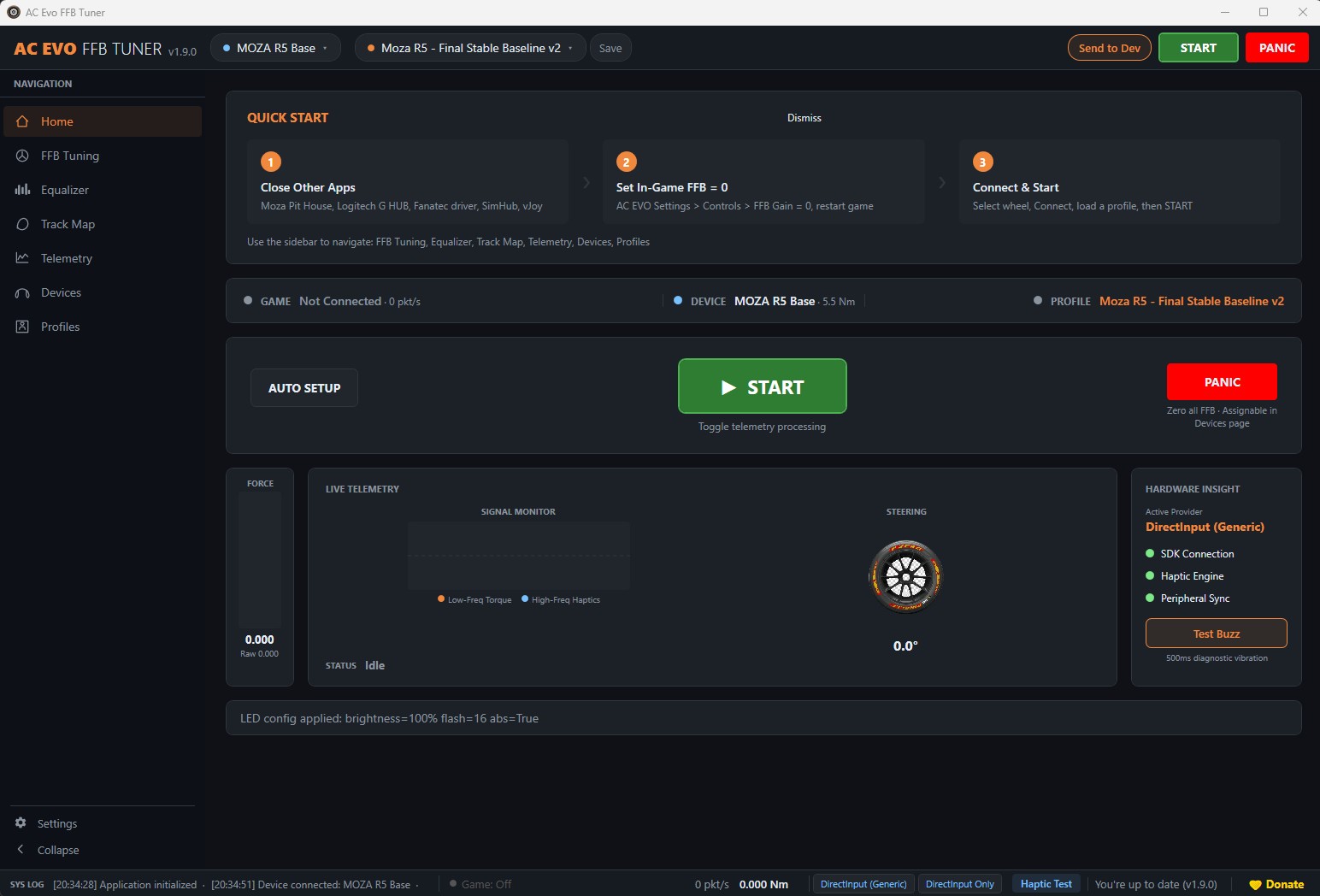Screen dimensions: 1320x896
Task: Click the up to date version text
Action: [1156, 884]
